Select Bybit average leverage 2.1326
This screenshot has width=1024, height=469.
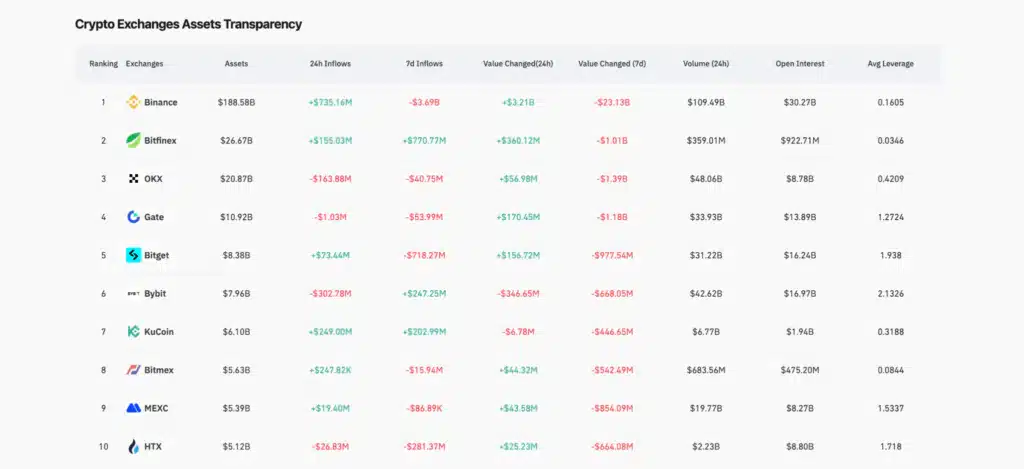pos(891,293)
